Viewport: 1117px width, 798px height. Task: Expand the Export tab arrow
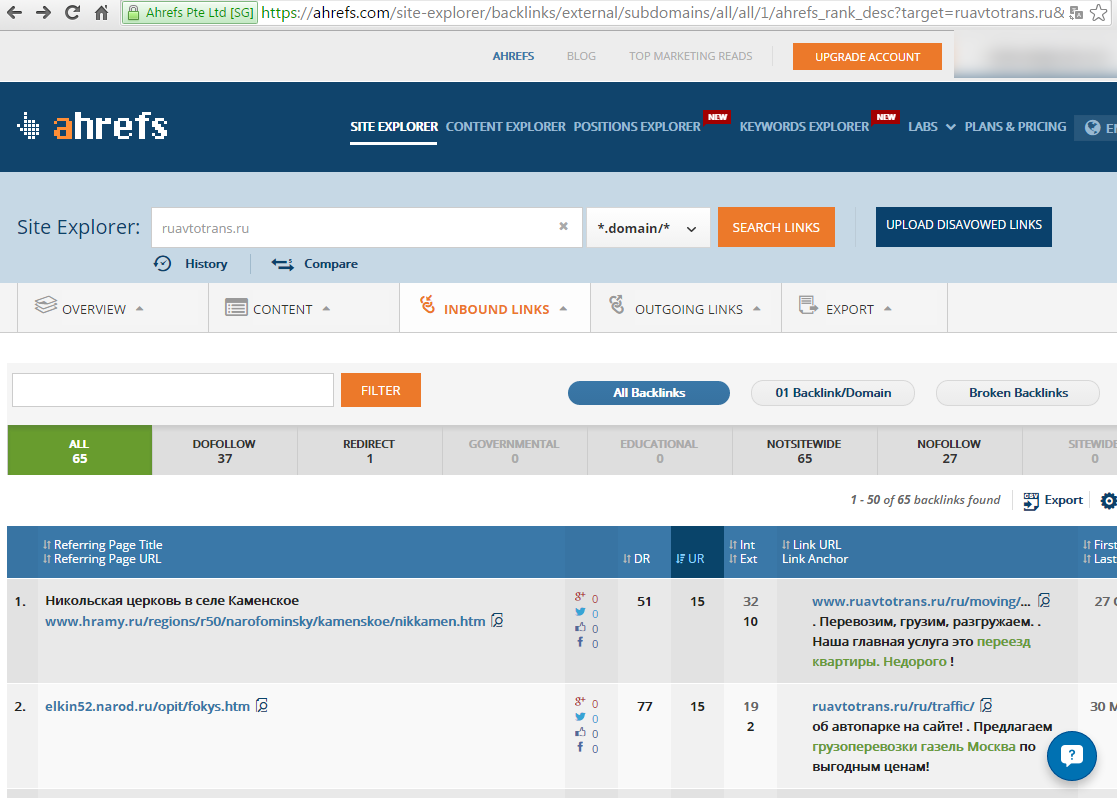coord(888,309)
